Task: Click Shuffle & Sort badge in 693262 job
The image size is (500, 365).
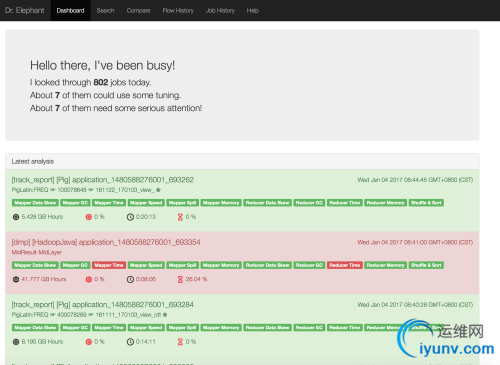Action: 426,203
